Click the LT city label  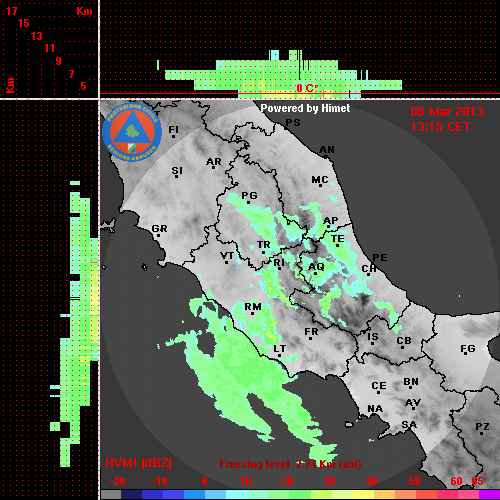[x=280, y=349]
